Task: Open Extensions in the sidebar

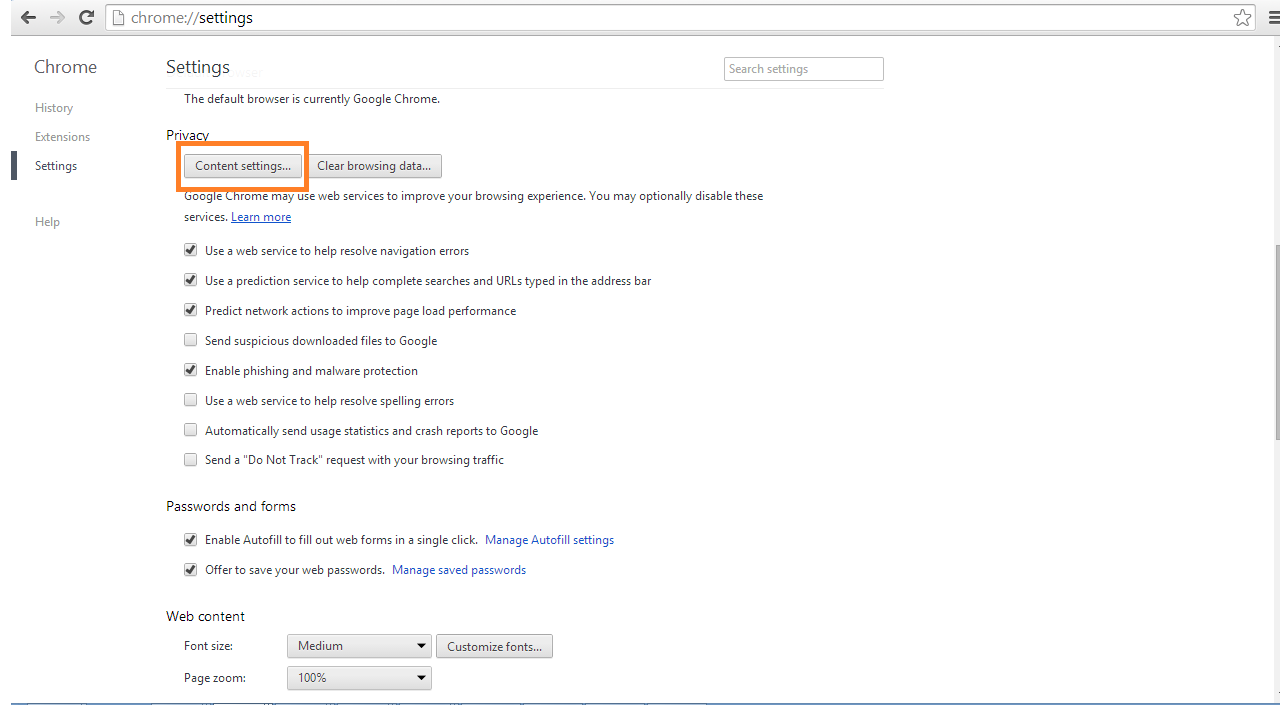Action: pos(62,137)
